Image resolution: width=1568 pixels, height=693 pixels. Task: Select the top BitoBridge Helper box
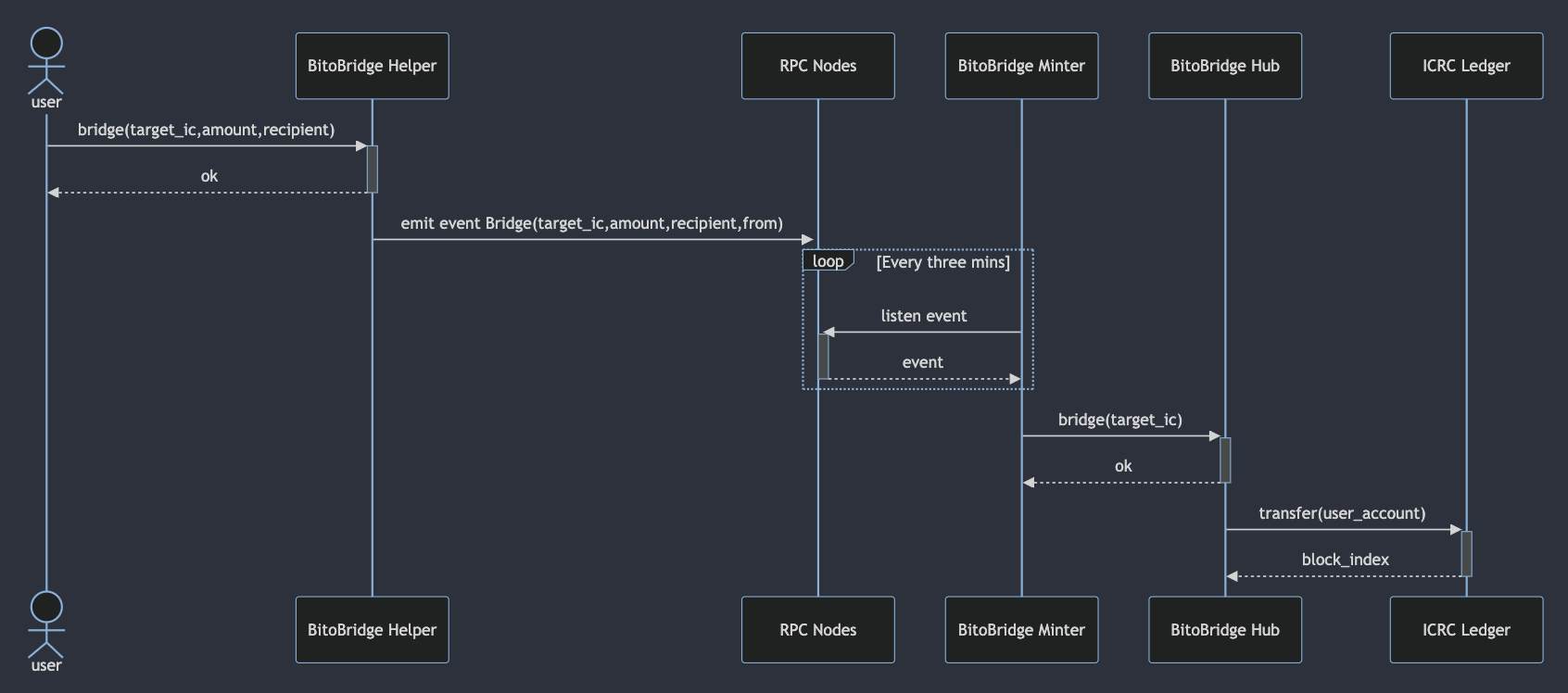372,66
